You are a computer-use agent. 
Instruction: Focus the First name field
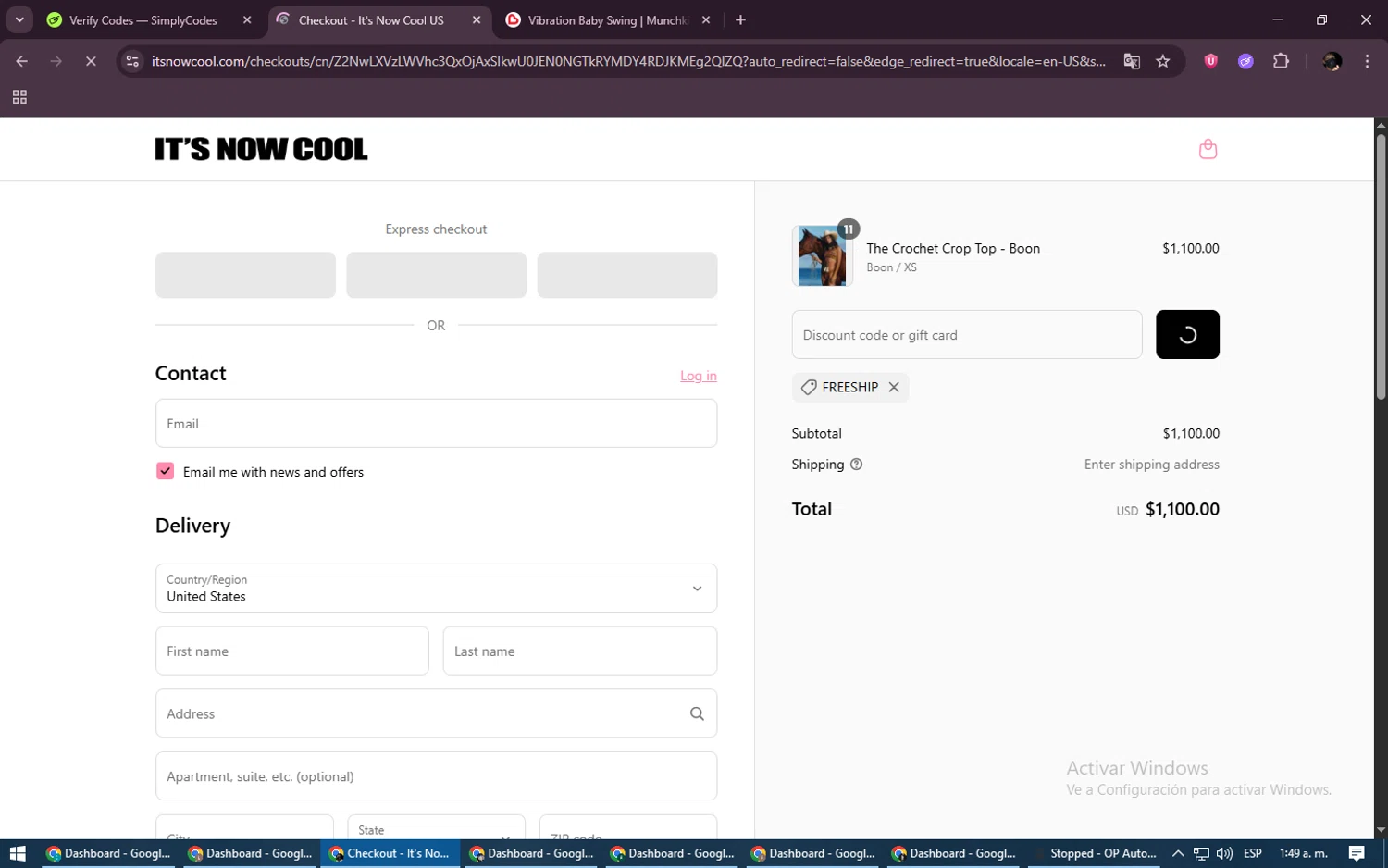tap(292, 651)
